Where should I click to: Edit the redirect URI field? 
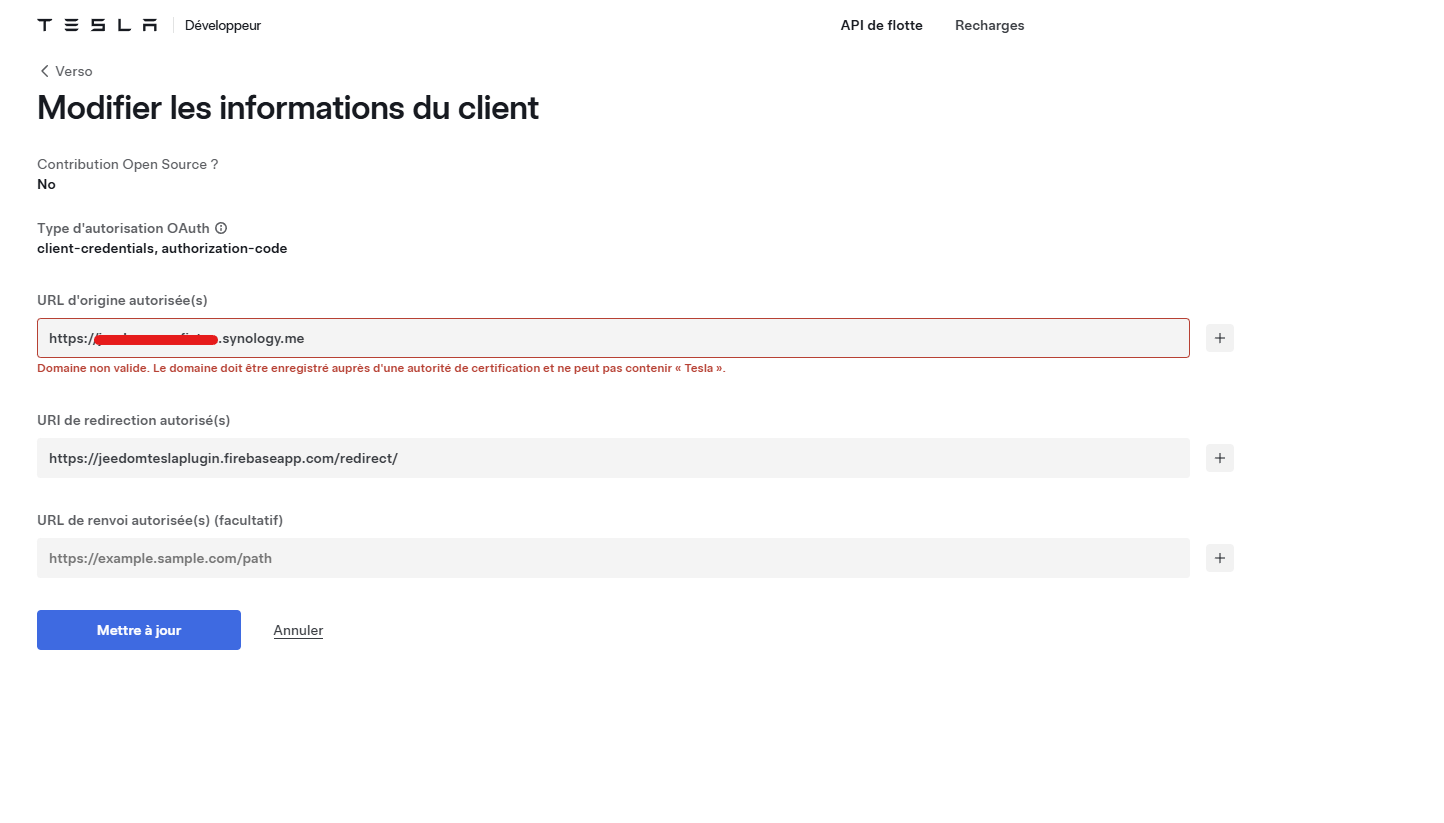pos(613,458)
